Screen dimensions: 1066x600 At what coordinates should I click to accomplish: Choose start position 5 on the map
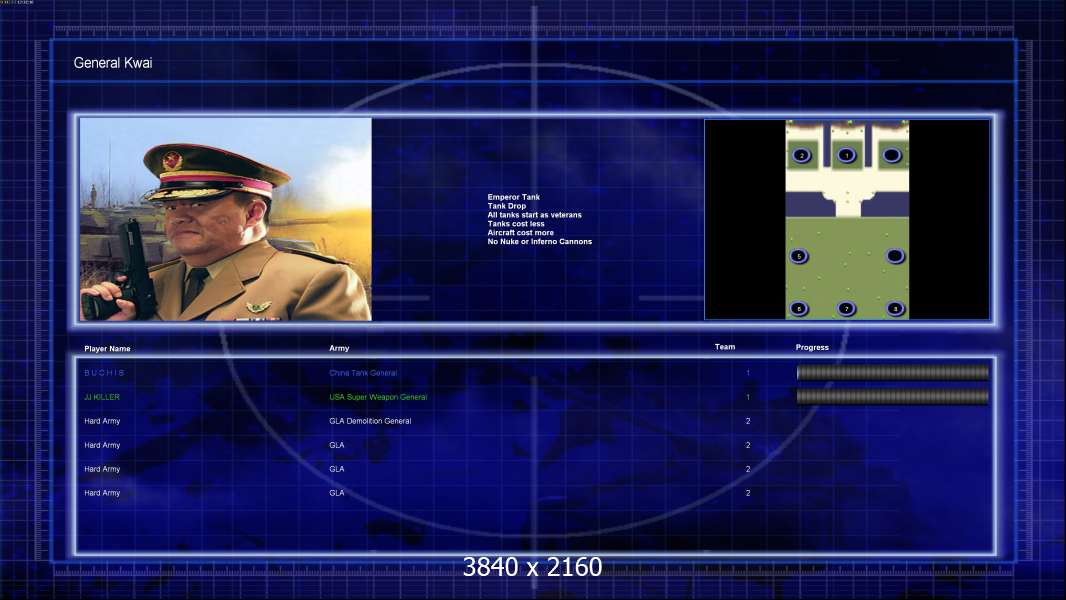tap(799, 256)
